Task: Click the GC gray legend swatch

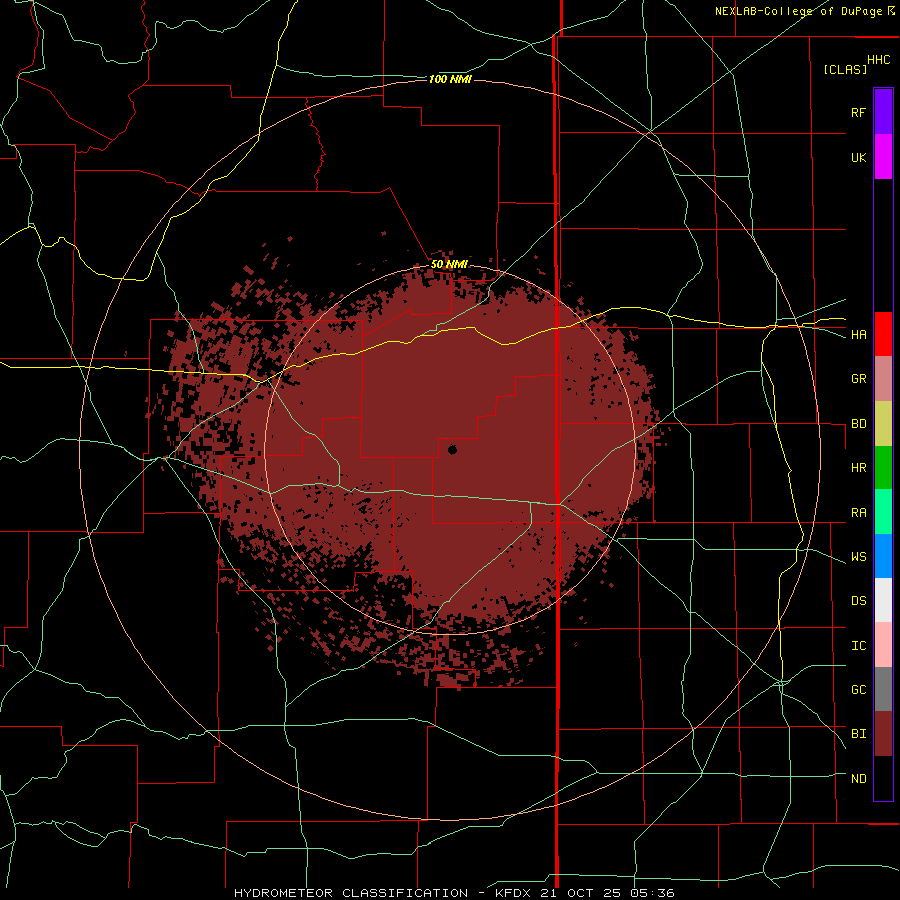Action: [883, 689]
